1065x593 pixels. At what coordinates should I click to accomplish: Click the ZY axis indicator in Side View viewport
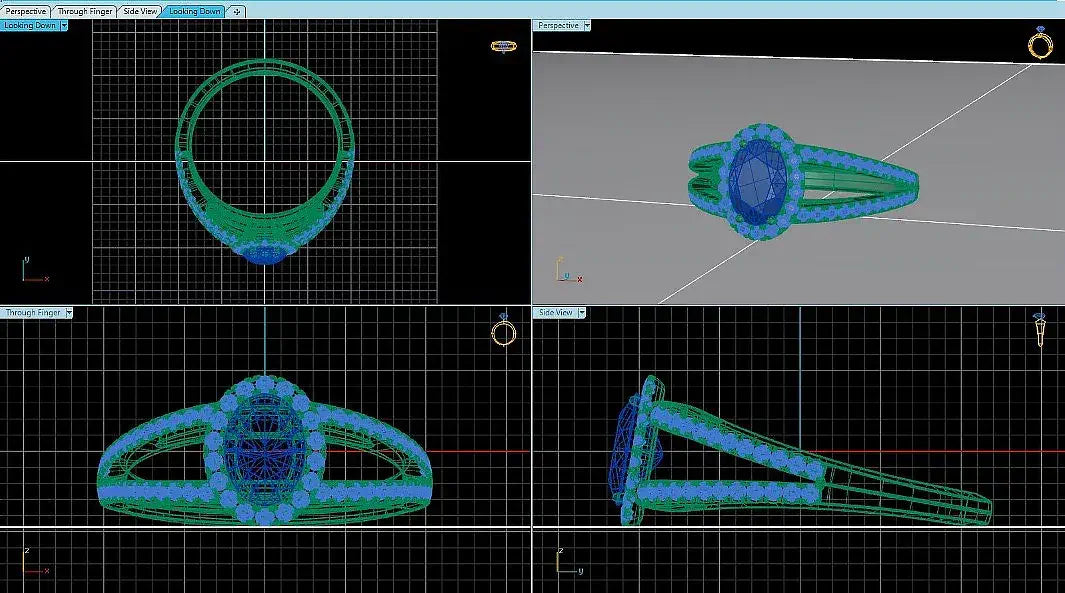coord(568,562)
